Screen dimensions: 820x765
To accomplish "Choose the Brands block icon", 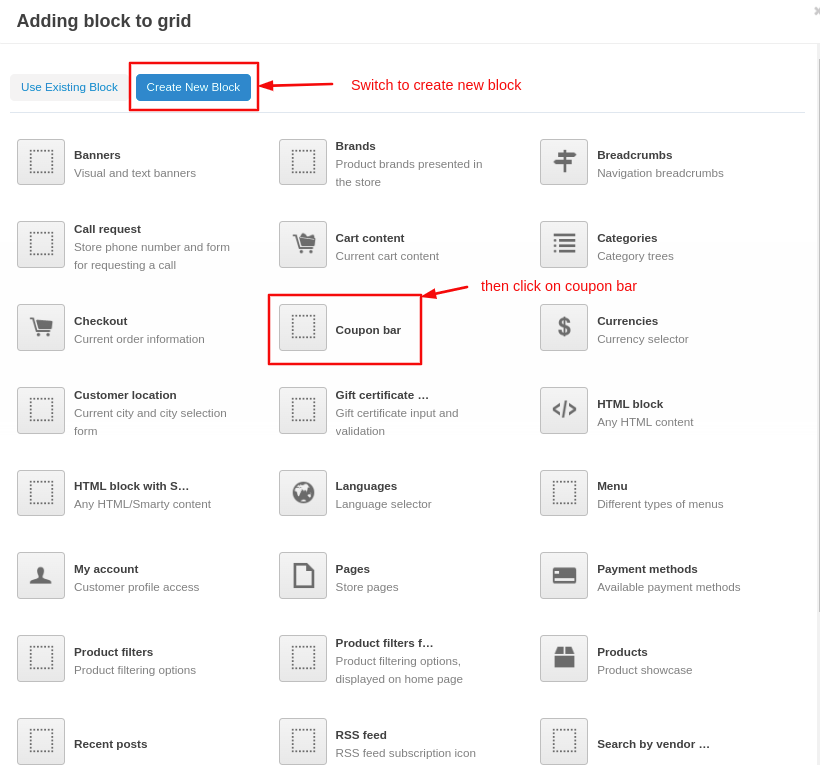I will pyautogui.click(x=303, y=162).
